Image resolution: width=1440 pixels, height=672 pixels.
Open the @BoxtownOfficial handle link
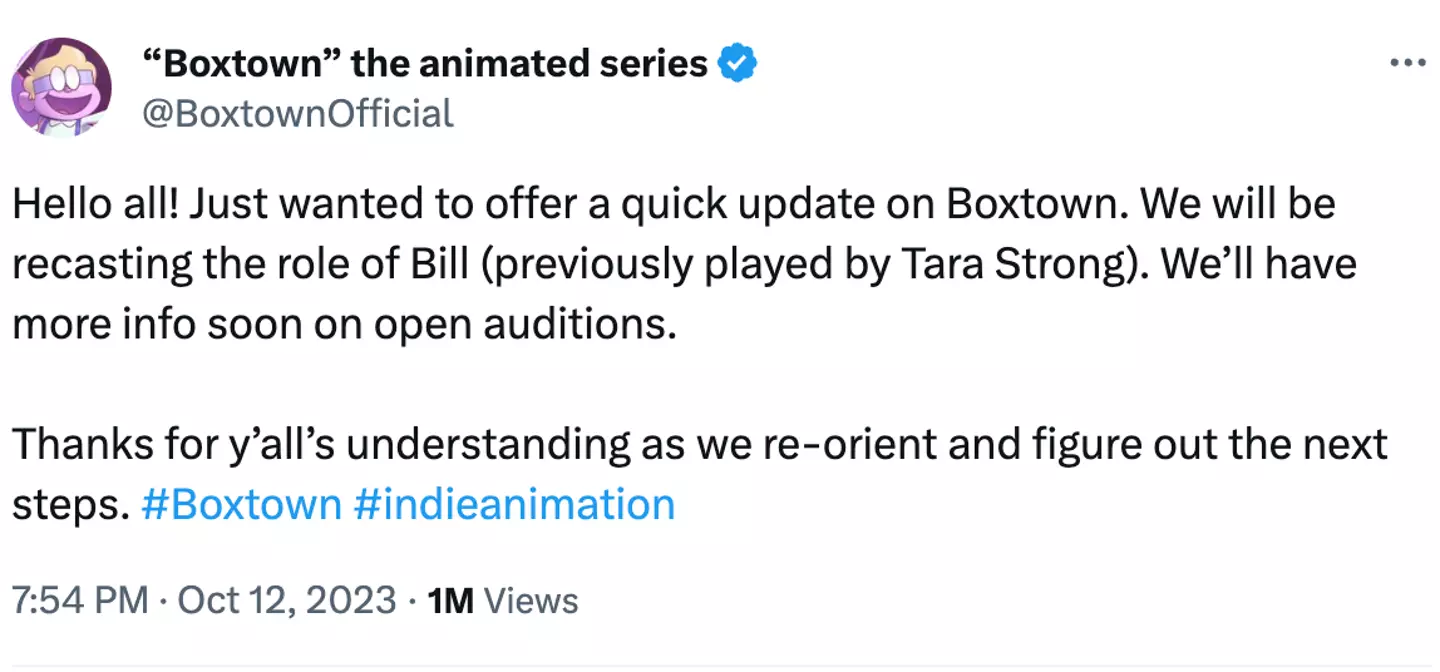click(299, 113)
